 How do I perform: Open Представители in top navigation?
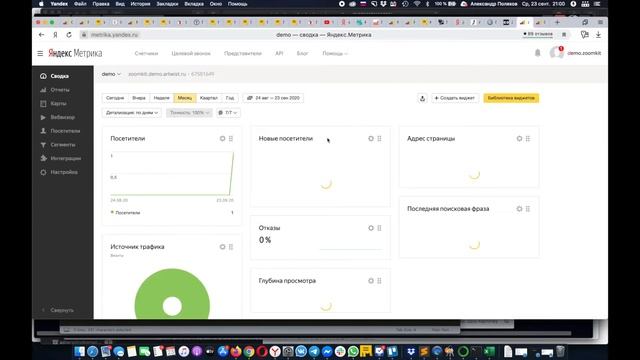(x=243, y=53)
